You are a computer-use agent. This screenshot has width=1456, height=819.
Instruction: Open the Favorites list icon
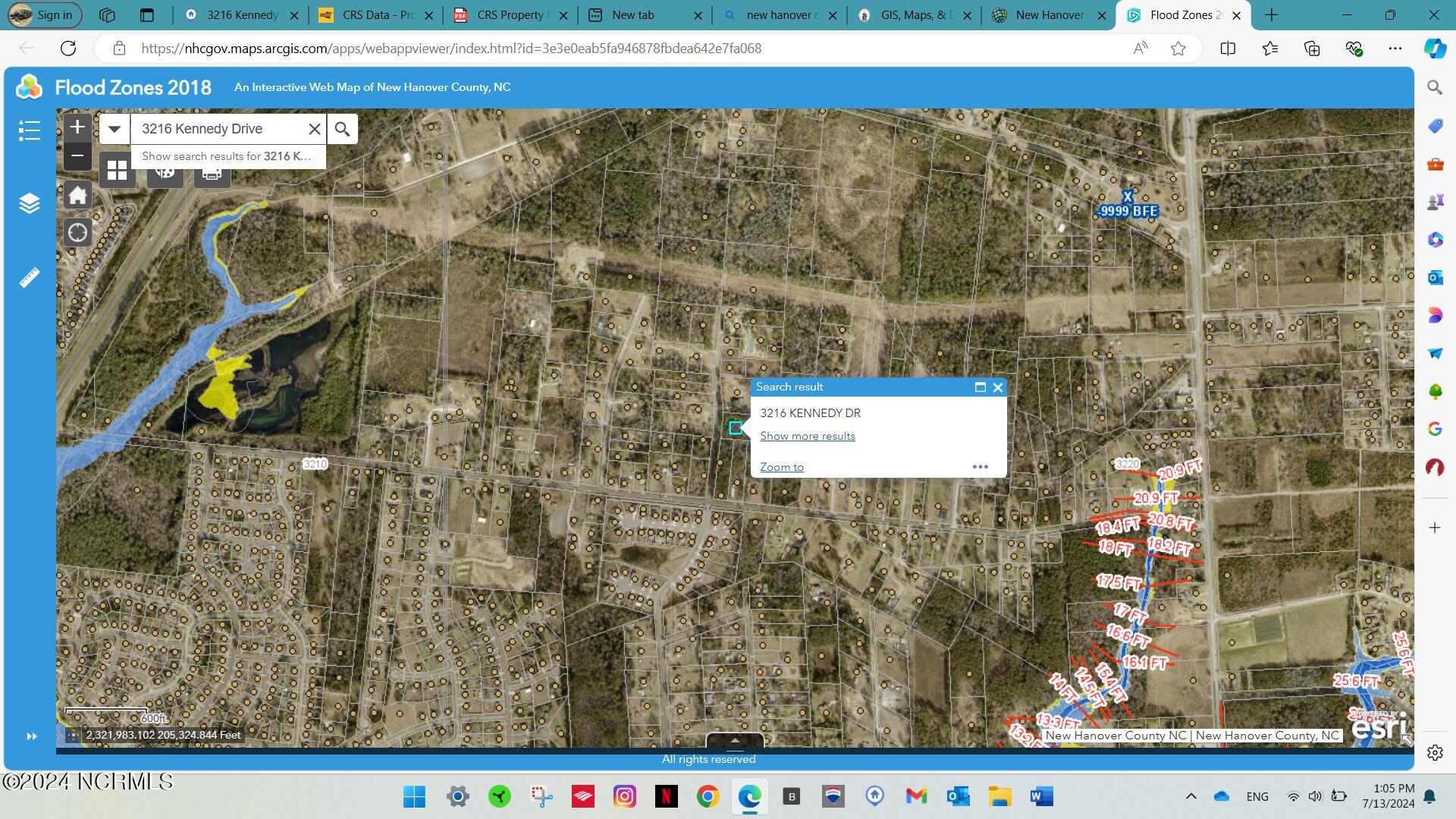1270,49
